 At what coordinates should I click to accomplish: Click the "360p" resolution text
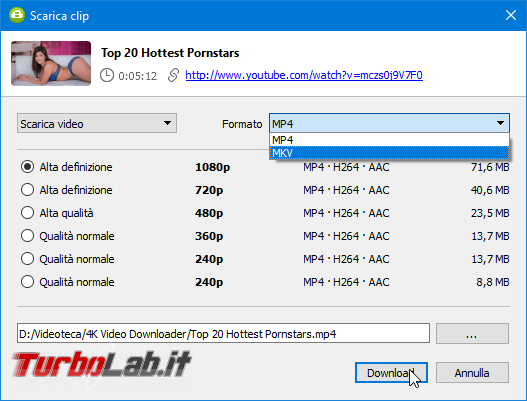coord(209,236)
